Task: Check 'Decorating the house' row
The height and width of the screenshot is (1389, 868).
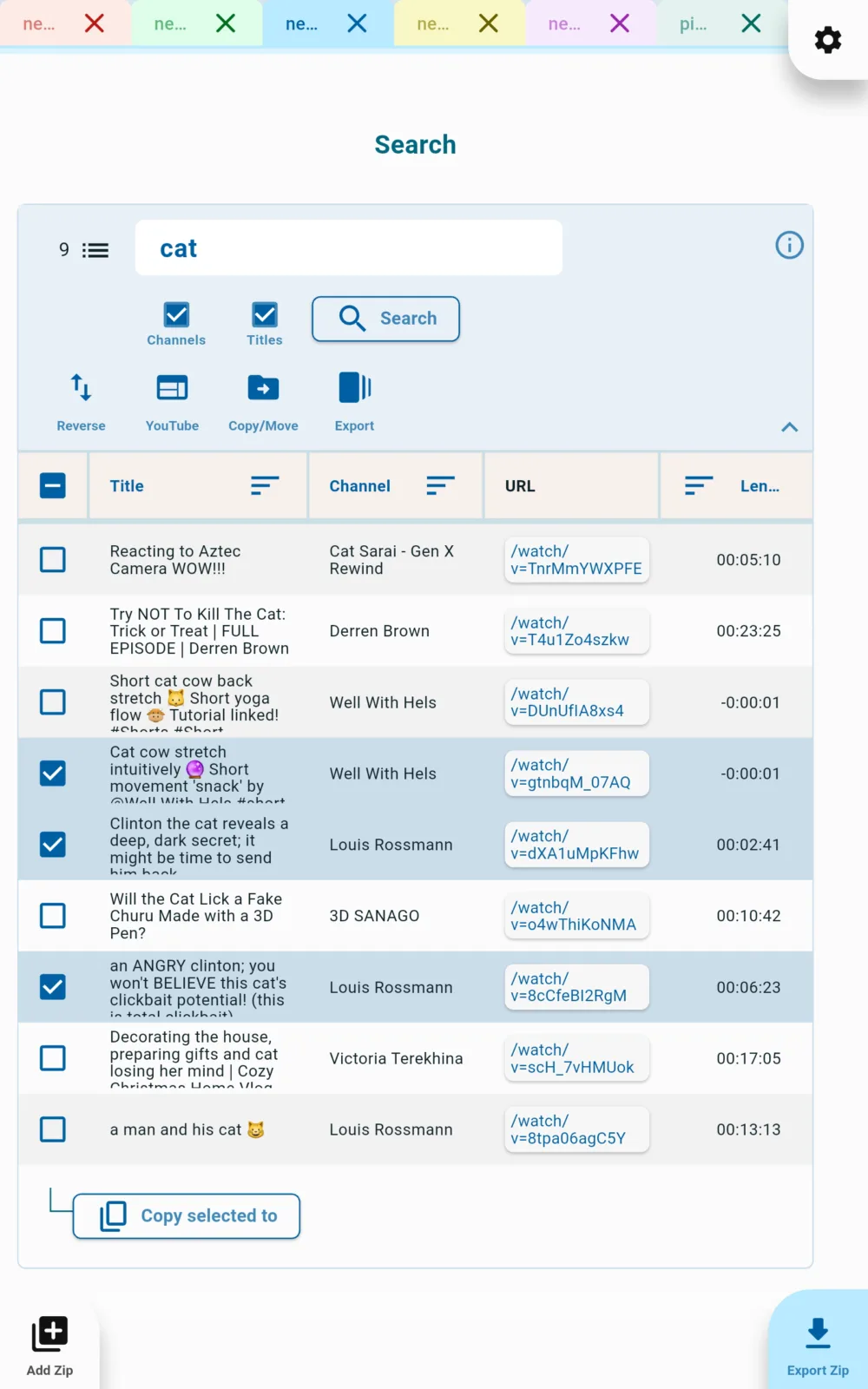Action: point(53,1058)
